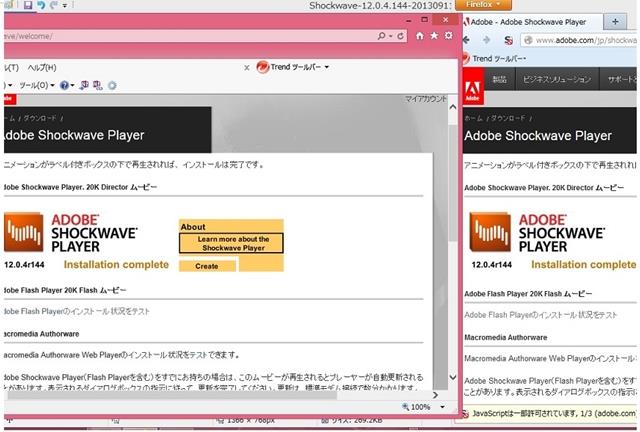This screenshot has height=432, width=640.
Task: Click the greyed Redo arrow icon
Action: 54,5
